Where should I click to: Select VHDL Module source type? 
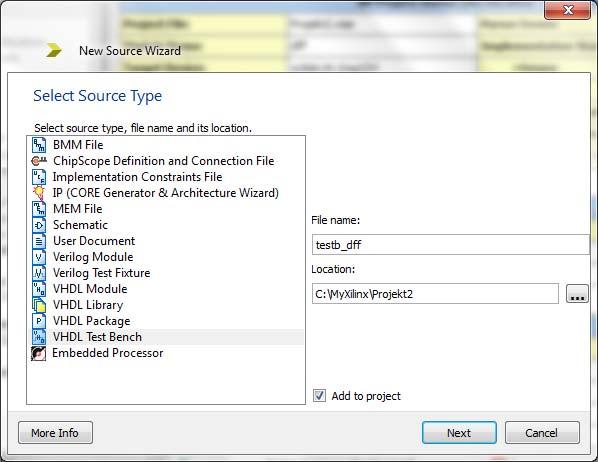[90, 289]
